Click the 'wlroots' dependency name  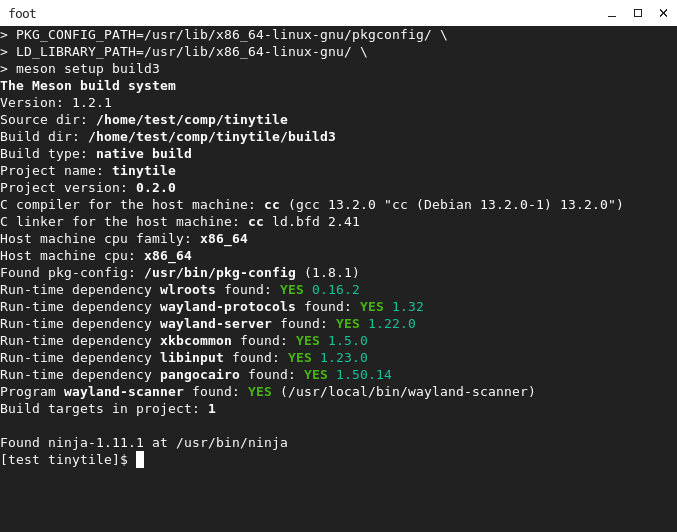coord(188,290)
